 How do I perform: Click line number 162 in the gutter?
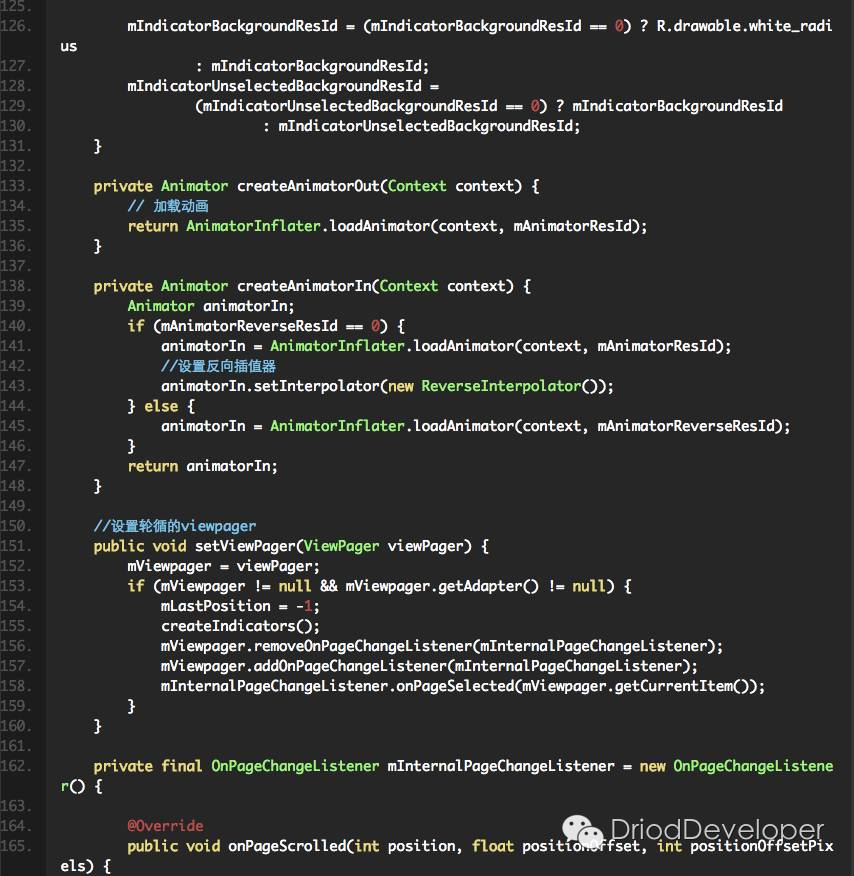click(x=16, y=766)
